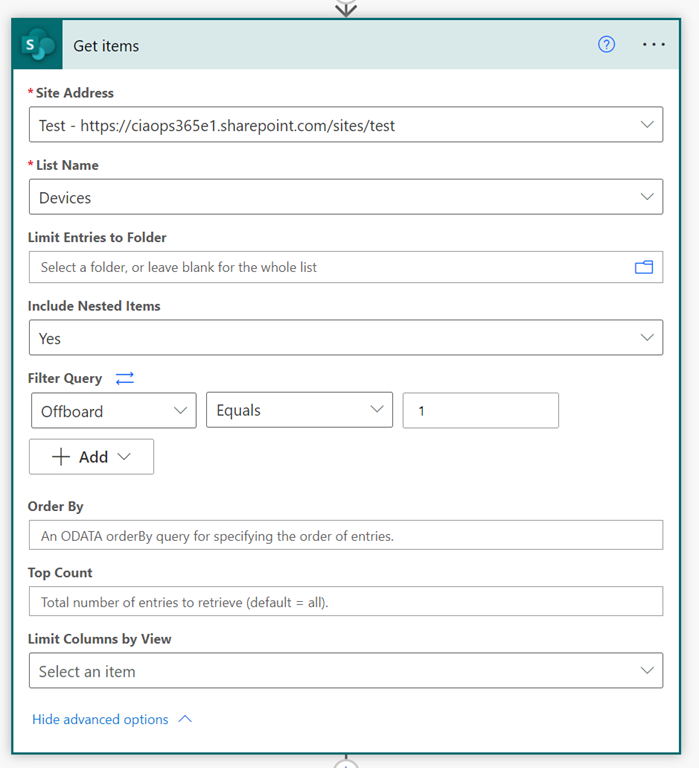Screen dimensions: 699x768
Task: Click the folder picker icon
Action: 643,267
